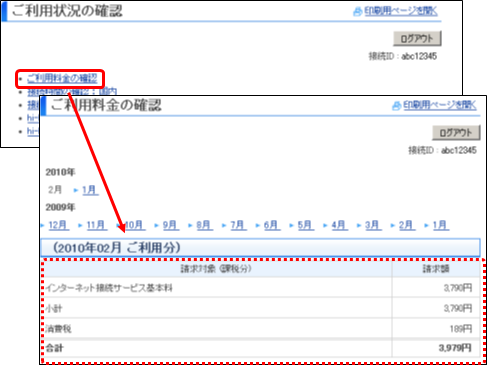Screen dimensions: 487x365
Task: Select 12月 of 2009年
Action: coord(58,225)
